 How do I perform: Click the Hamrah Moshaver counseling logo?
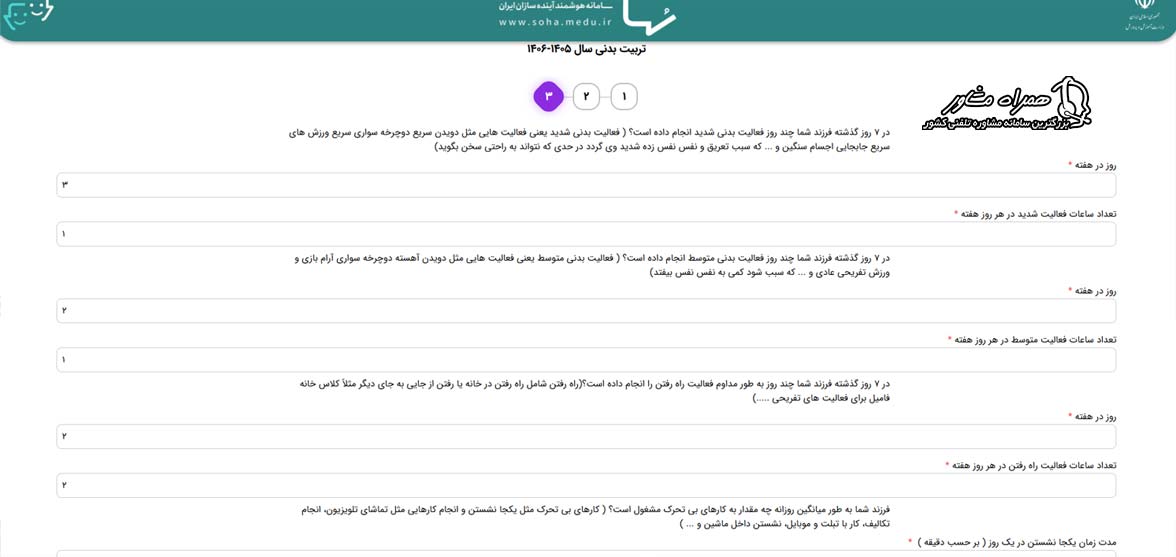click(1006, 103)
